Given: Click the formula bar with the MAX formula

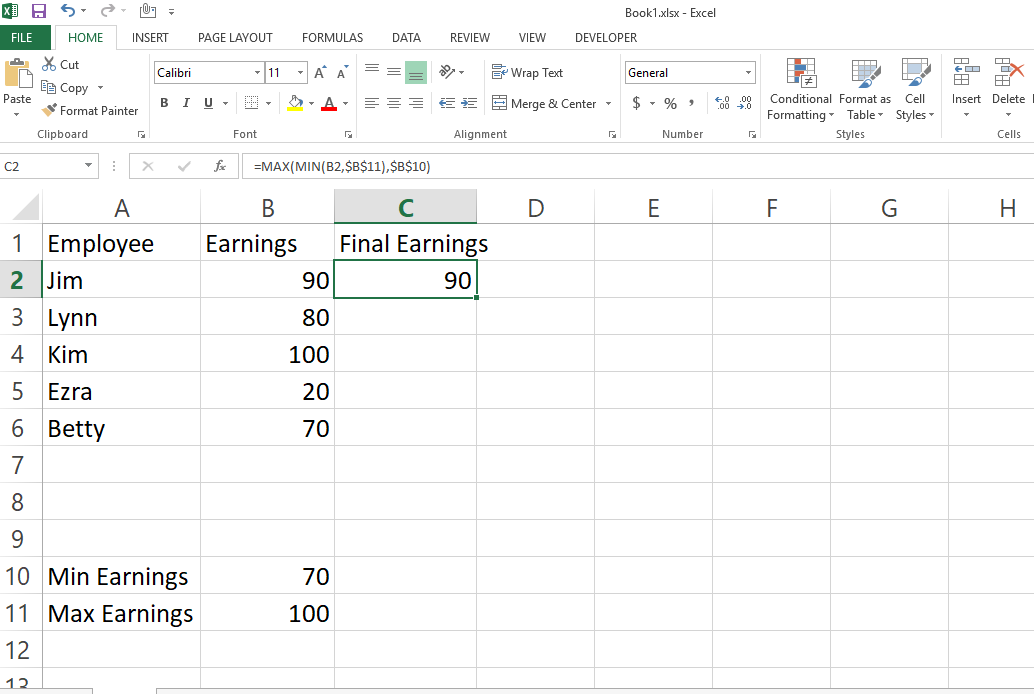Looking at the screenshot, I should pyautogui.click(x=637, y=166).
